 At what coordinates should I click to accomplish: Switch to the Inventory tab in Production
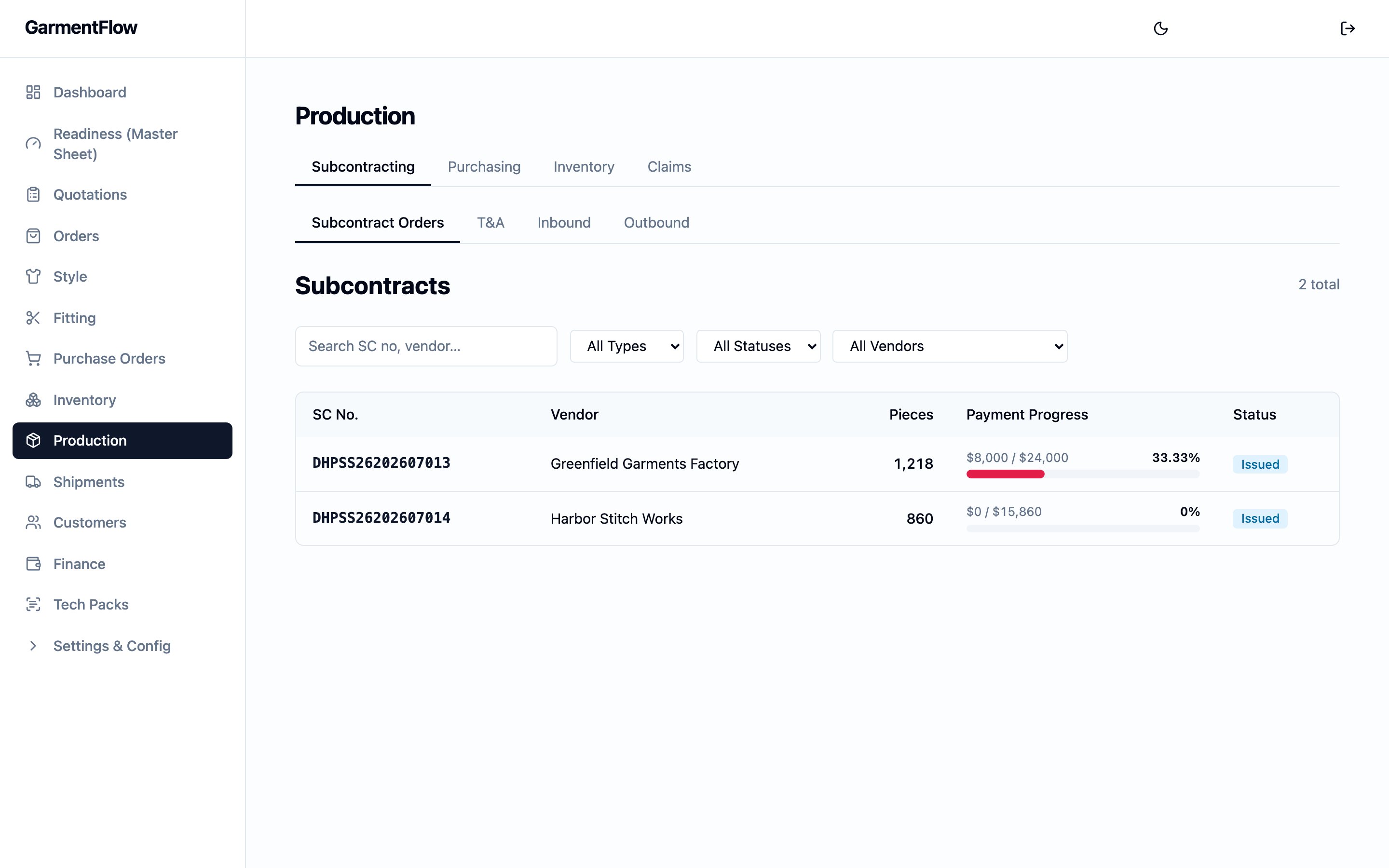pyautogui.click(x=584, y=167)
